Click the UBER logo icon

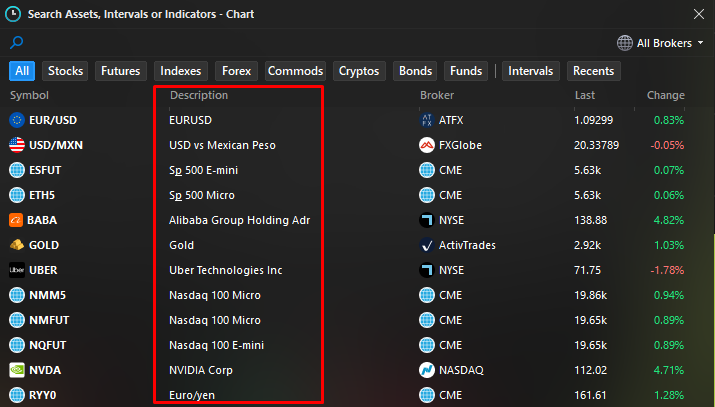click(x=16, y=270)
